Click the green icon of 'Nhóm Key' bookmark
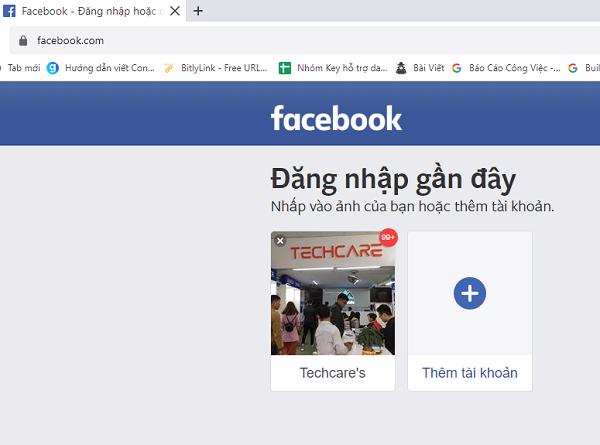The image size is (600, 445). (285, 68)
